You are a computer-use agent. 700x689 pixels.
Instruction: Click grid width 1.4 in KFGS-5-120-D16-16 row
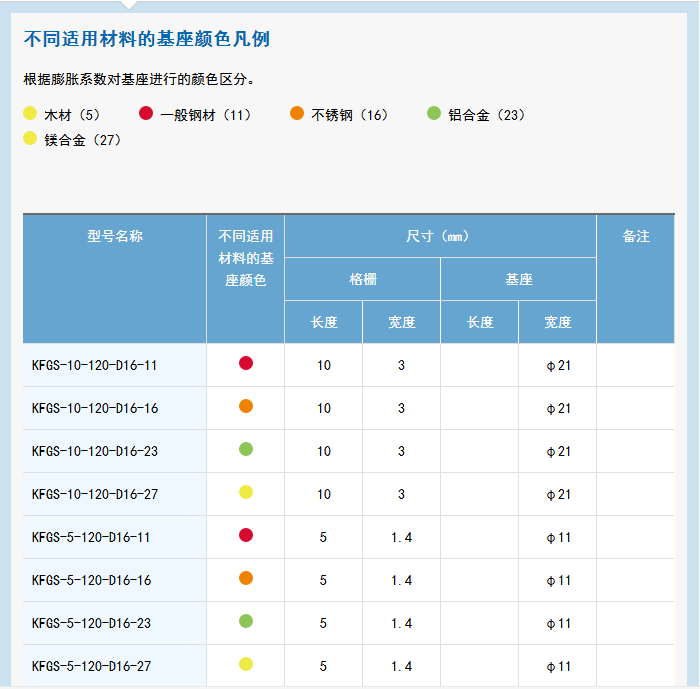tap(401, 580)
